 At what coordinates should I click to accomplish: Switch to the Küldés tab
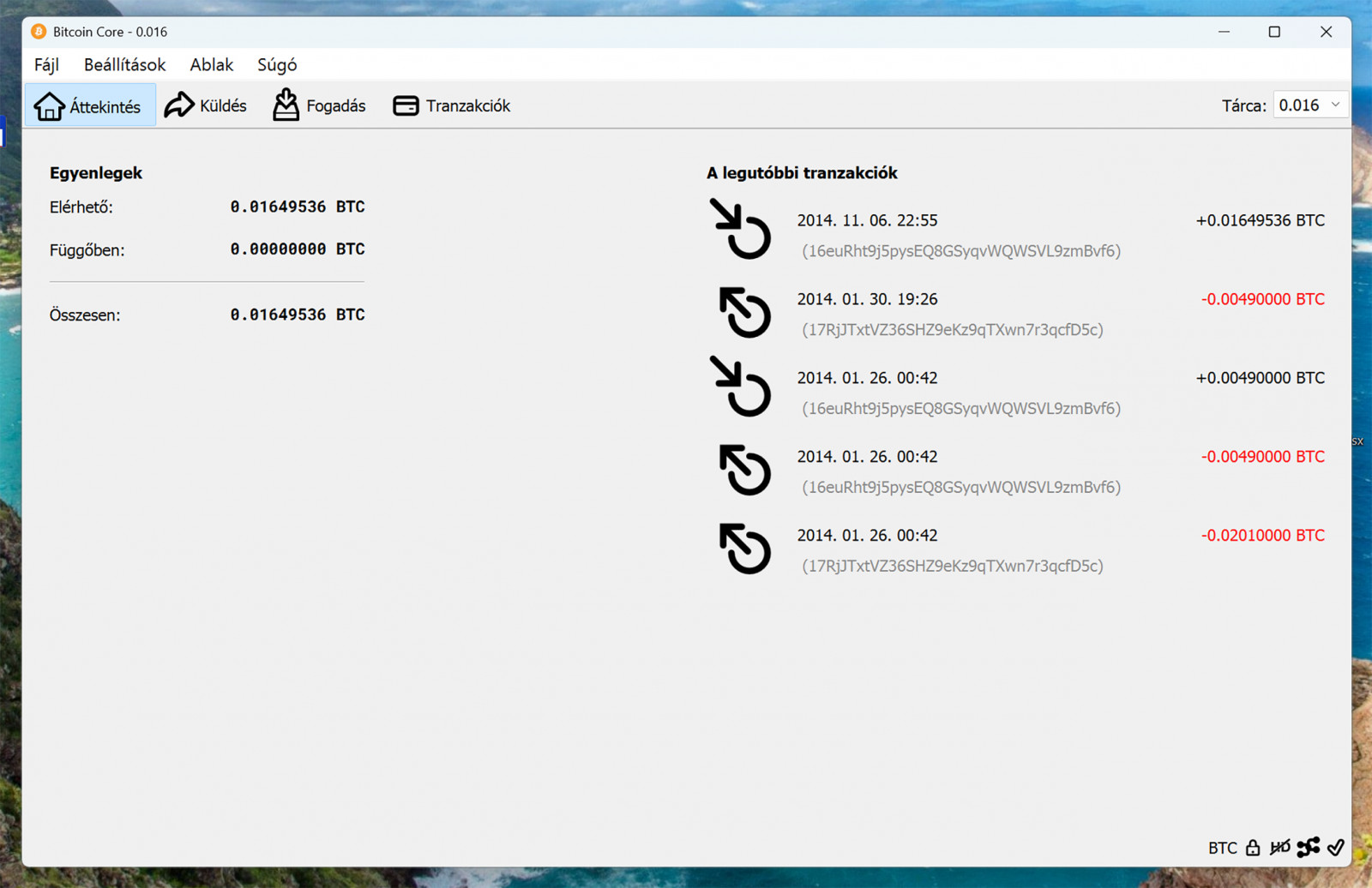click(x=206, y=105)
